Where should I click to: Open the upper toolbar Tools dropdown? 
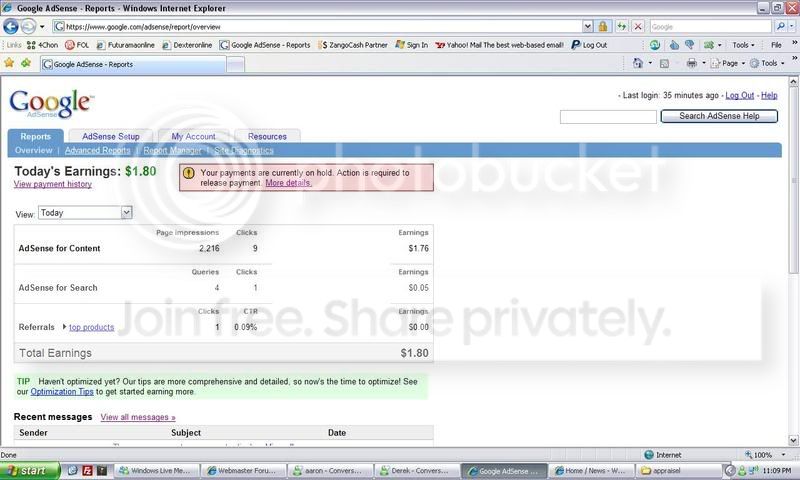743,45
